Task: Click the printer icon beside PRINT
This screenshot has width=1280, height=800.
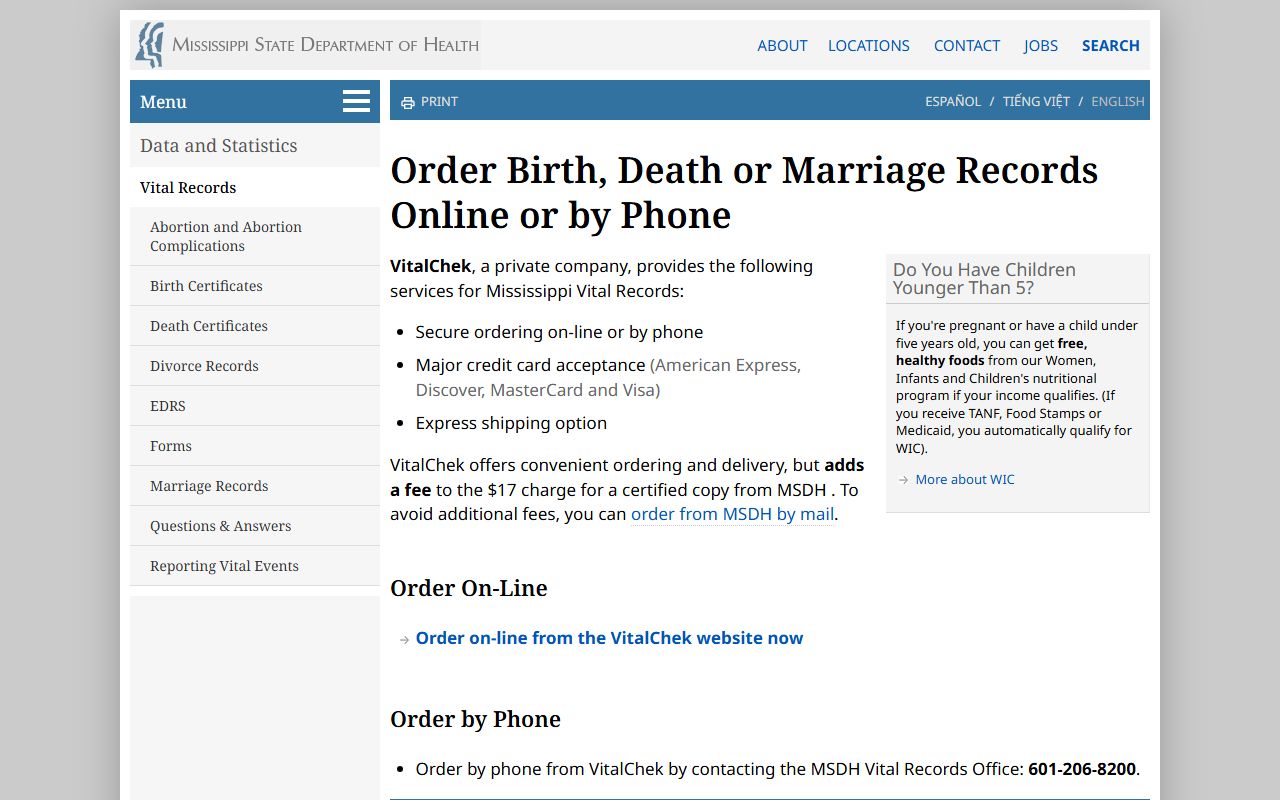Action: tap(407, 102)
